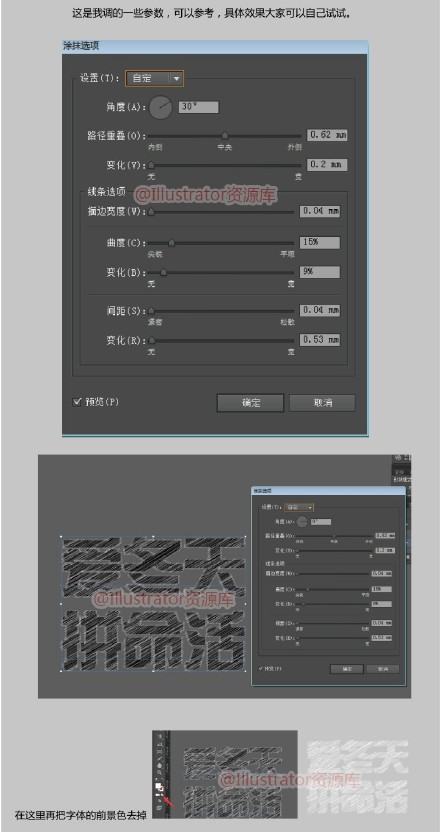Image resolution: width=440 pixels, height=832 pixels.
Task: Click the 9% variation field in large dialog
Action: [320, 272]
